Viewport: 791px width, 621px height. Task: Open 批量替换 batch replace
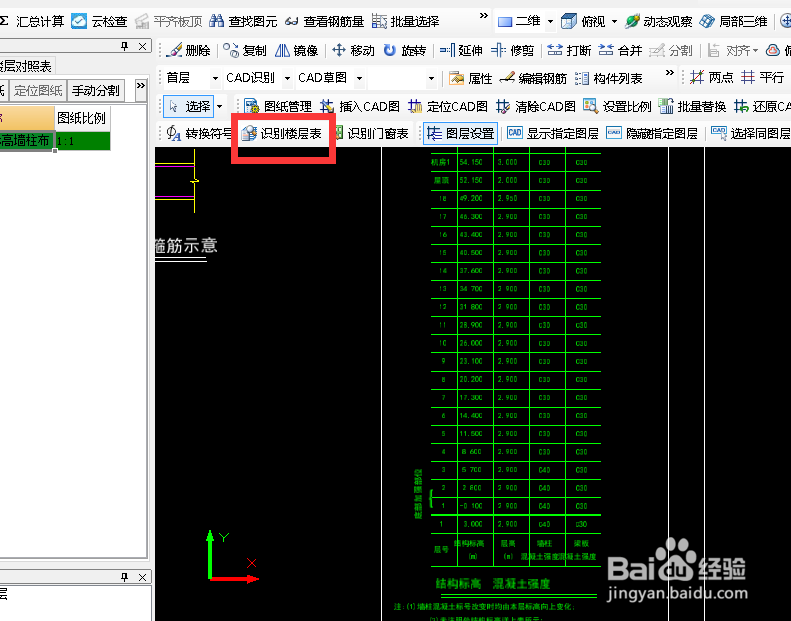click(x=692, y=106)
